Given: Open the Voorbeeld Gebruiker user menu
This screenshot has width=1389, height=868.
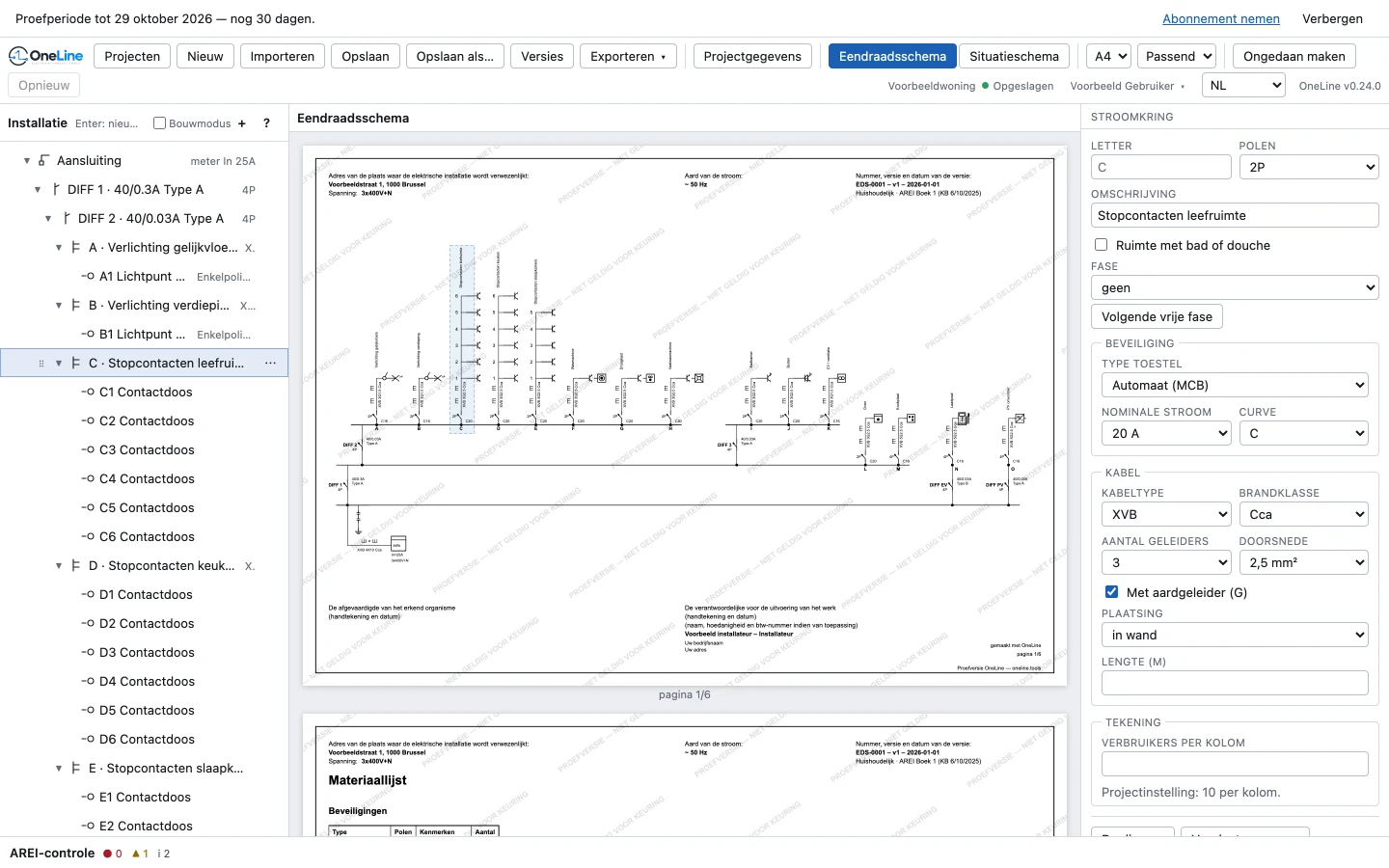Looking at the screenshot, I should click(1127, 86).
